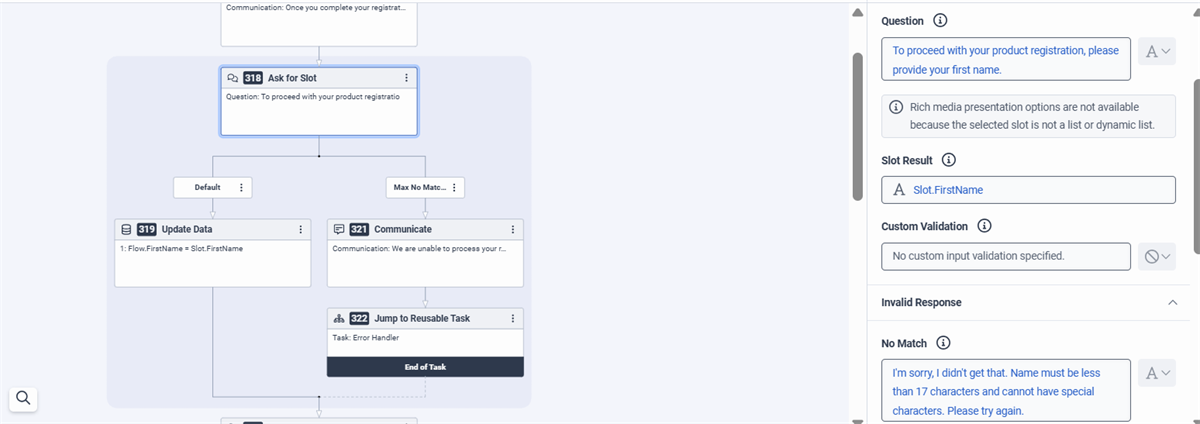Open the Max No Match path menu
1200x424 pixels.
pos(454,187)
